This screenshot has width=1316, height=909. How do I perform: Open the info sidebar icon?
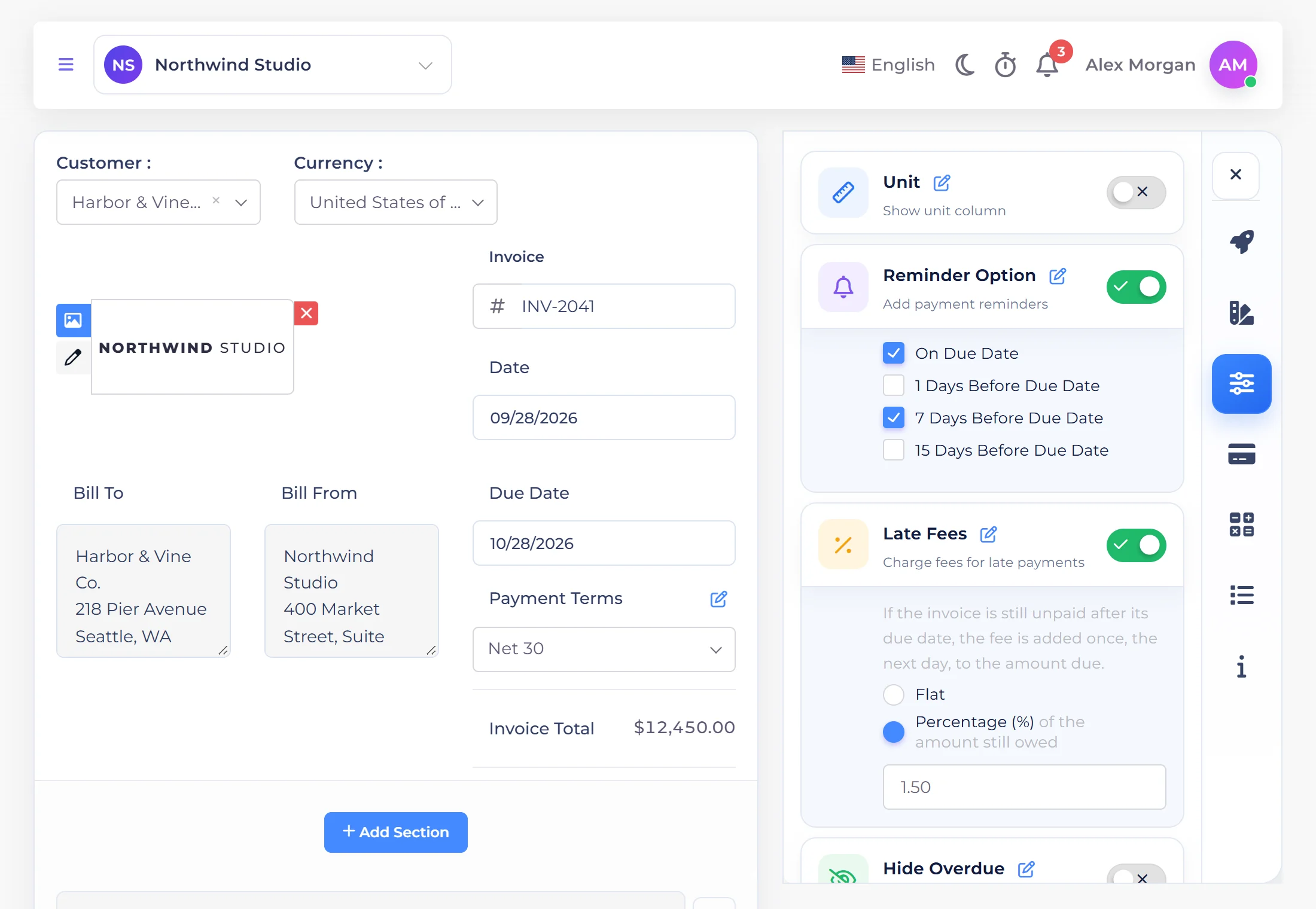1242,666
